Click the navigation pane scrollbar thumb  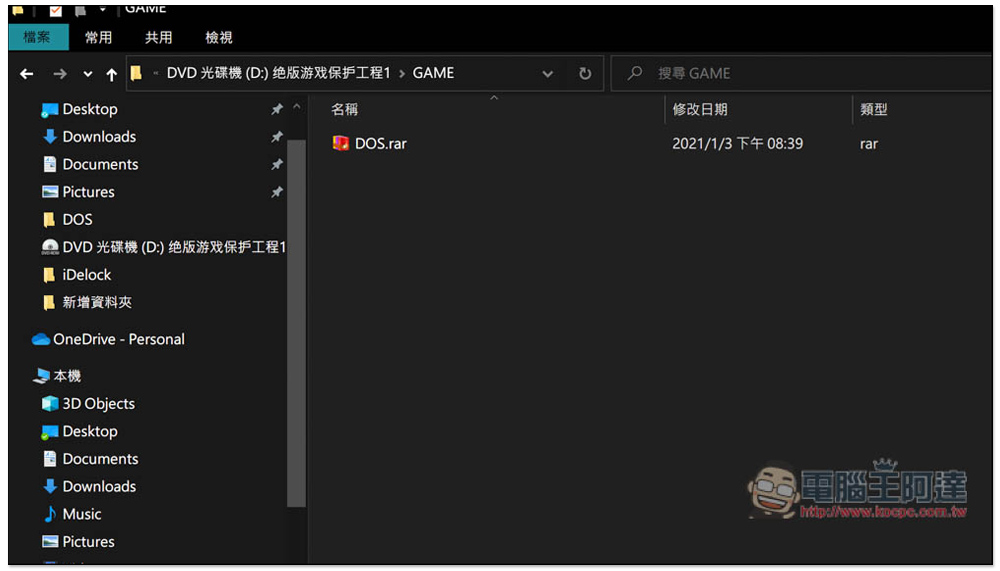click(x=297, y=323)
